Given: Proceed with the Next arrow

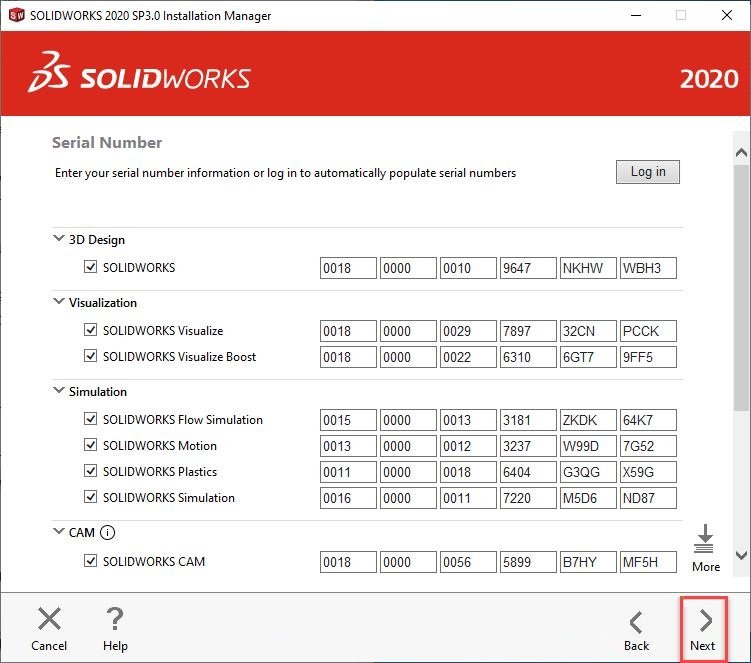Looking at the screenshot, I should pos(705,620).
